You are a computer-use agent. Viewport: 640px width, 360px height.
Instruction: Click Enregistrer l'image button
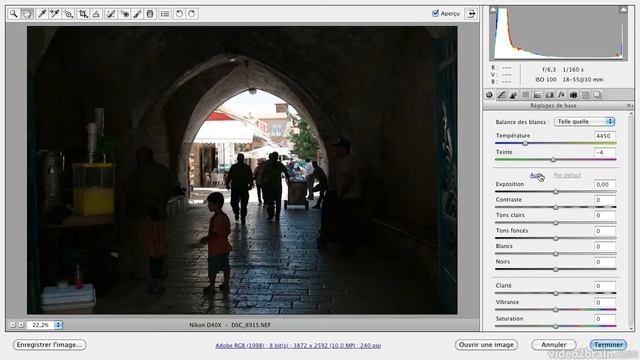(49, 345)
